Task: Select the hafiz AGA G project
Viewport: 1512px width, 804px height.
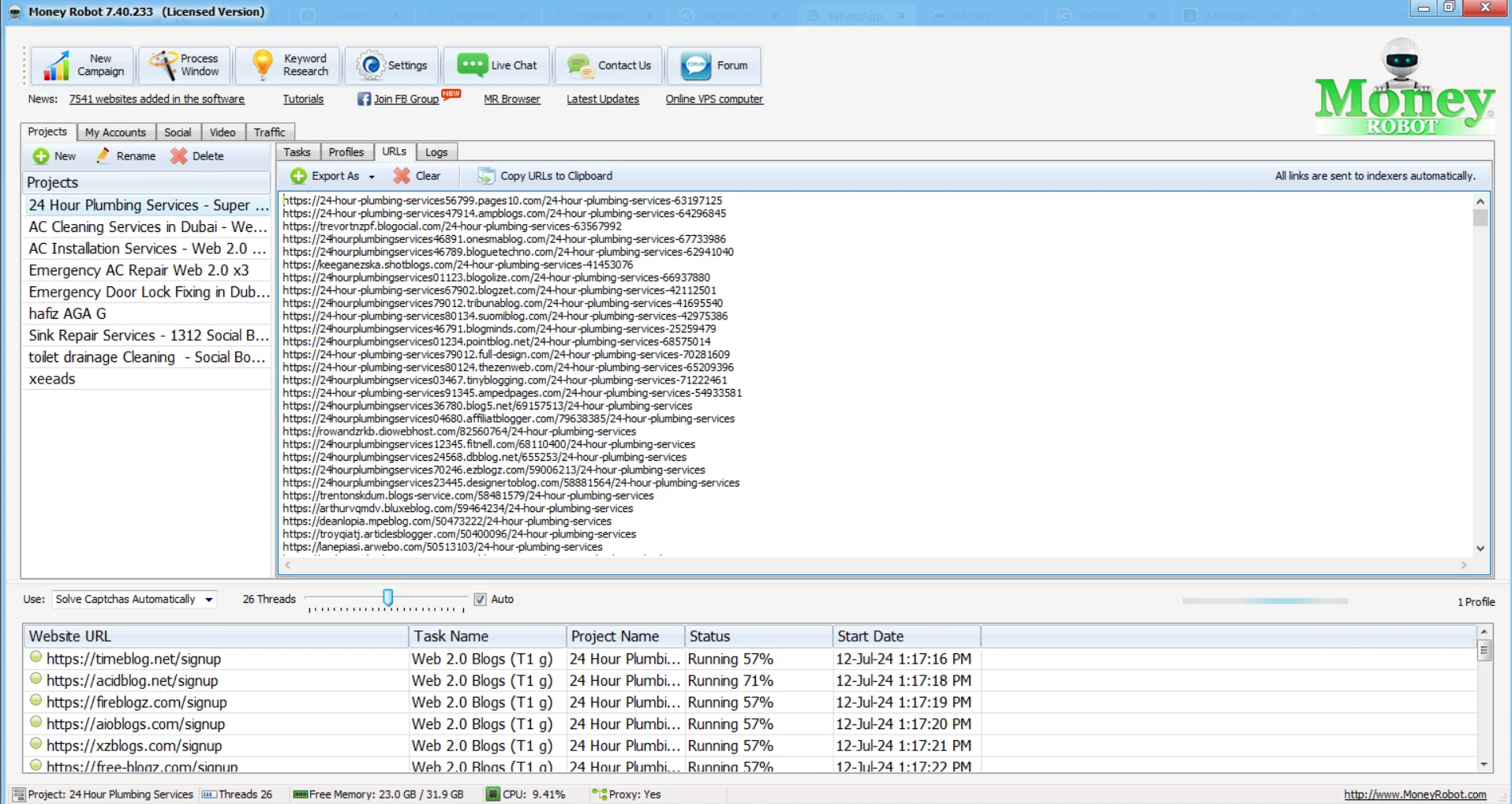Action: 148,313
